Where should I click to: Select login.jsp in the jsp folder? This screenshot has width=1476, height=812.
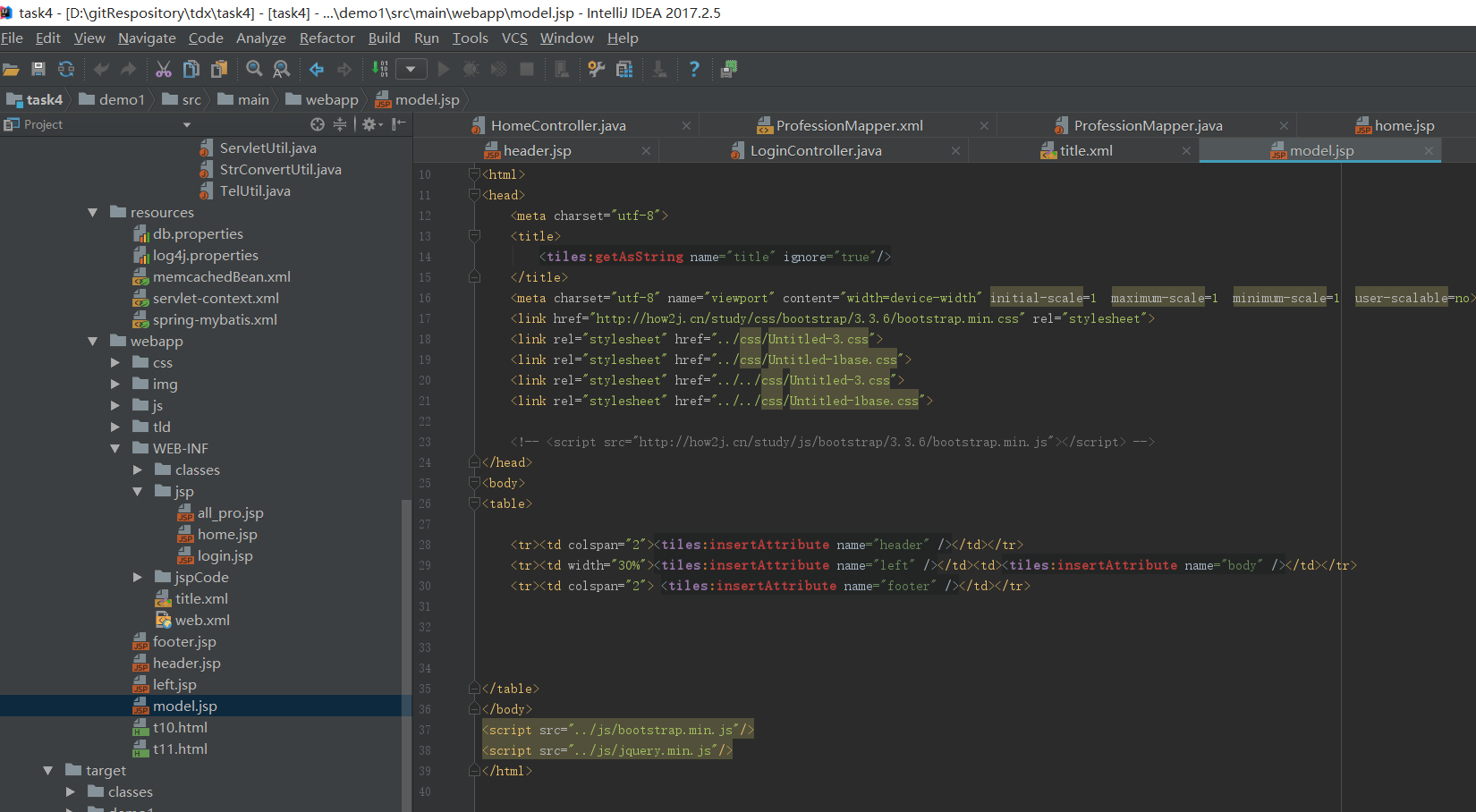click(225, 555)
